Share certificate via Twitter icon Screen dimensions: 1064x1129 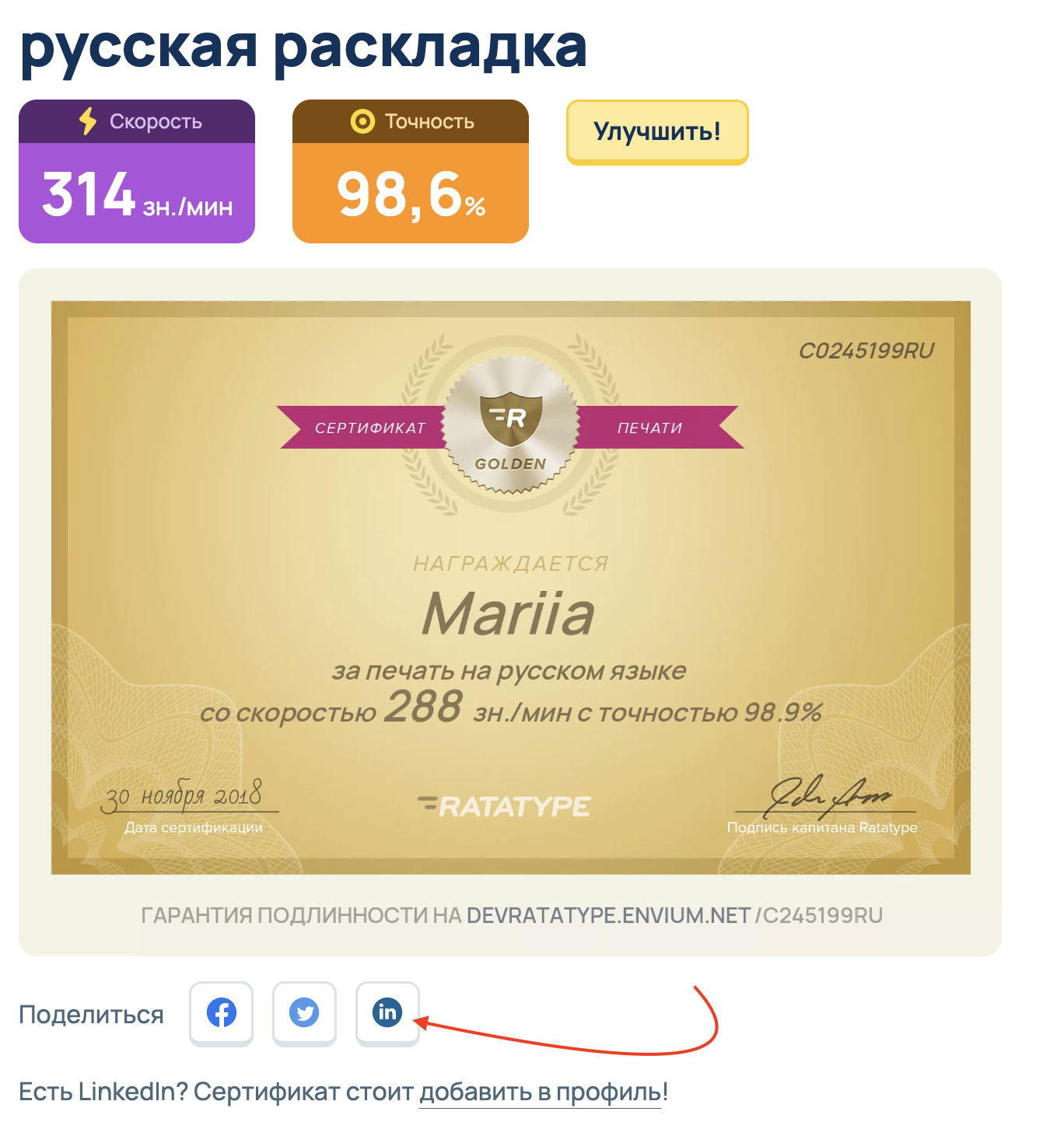click(304, 1013)
